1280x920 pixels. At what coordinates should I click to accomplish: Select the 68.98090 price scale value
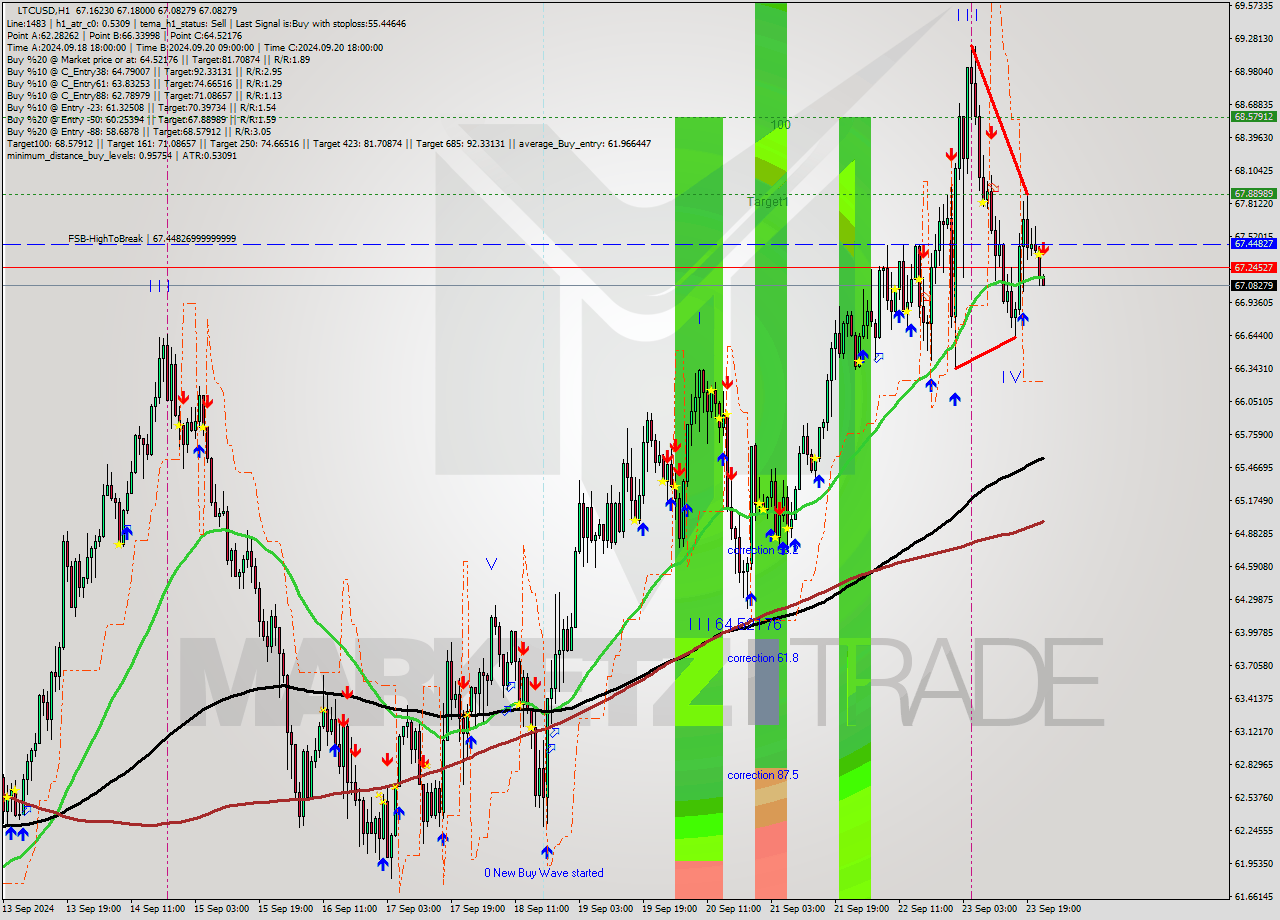[1253, 72]
